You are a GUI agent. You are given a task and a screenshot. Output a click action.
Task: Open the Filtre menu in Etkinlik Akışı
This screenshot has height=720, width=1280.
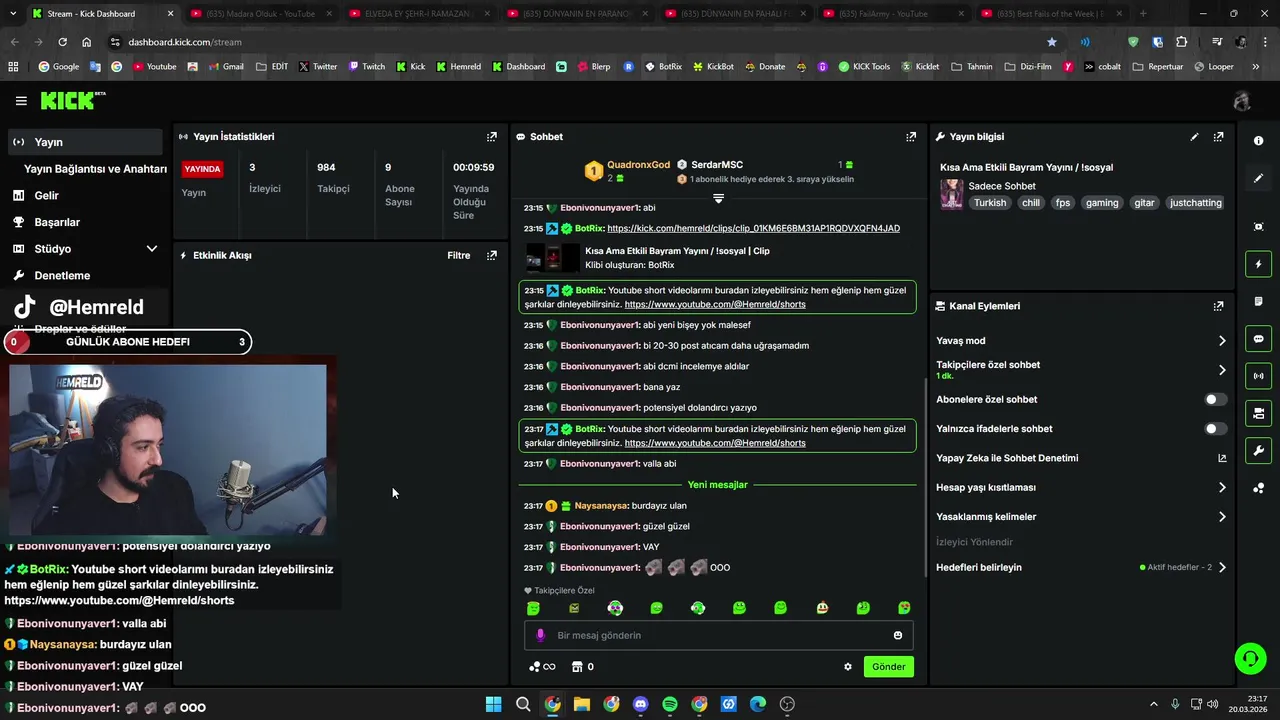(x=458, y=256)
